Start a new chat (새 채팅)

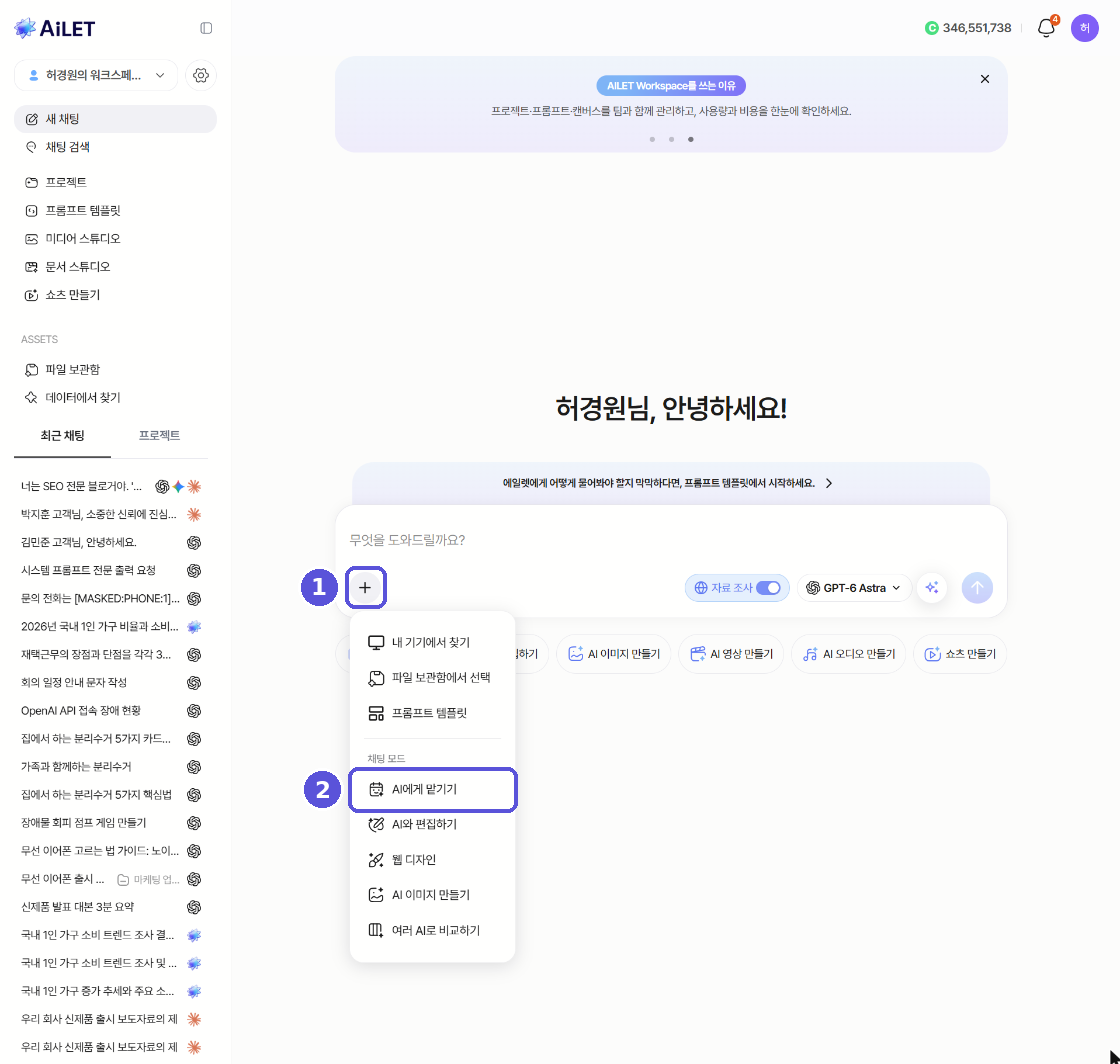115,119
